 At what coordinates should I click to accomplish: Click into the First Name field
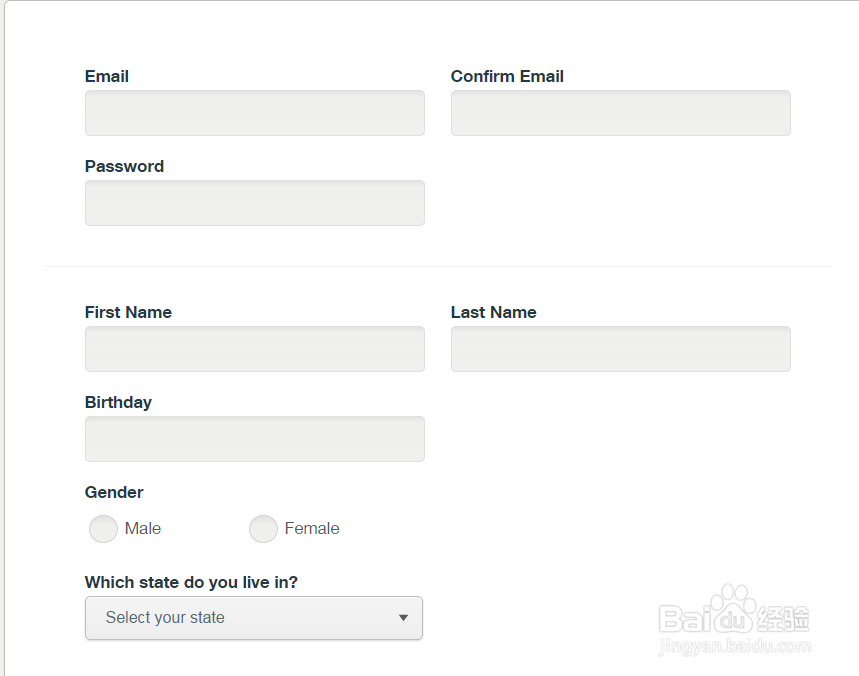[x=255, y=349]
